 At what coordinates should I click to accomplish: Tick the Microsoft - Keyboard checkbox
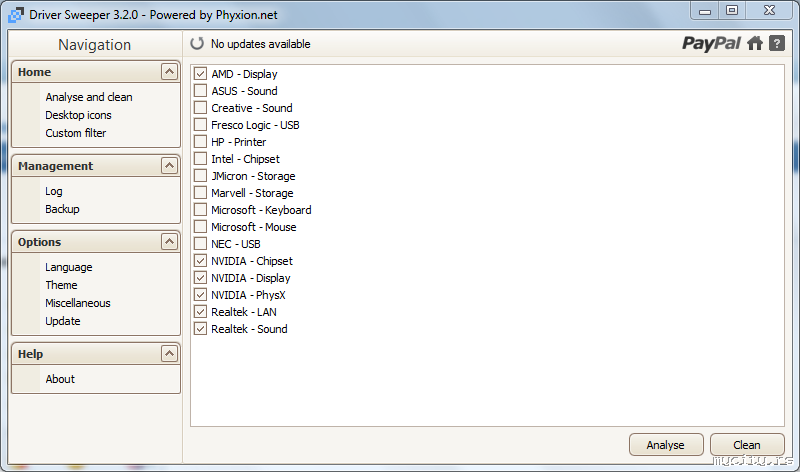201,210
